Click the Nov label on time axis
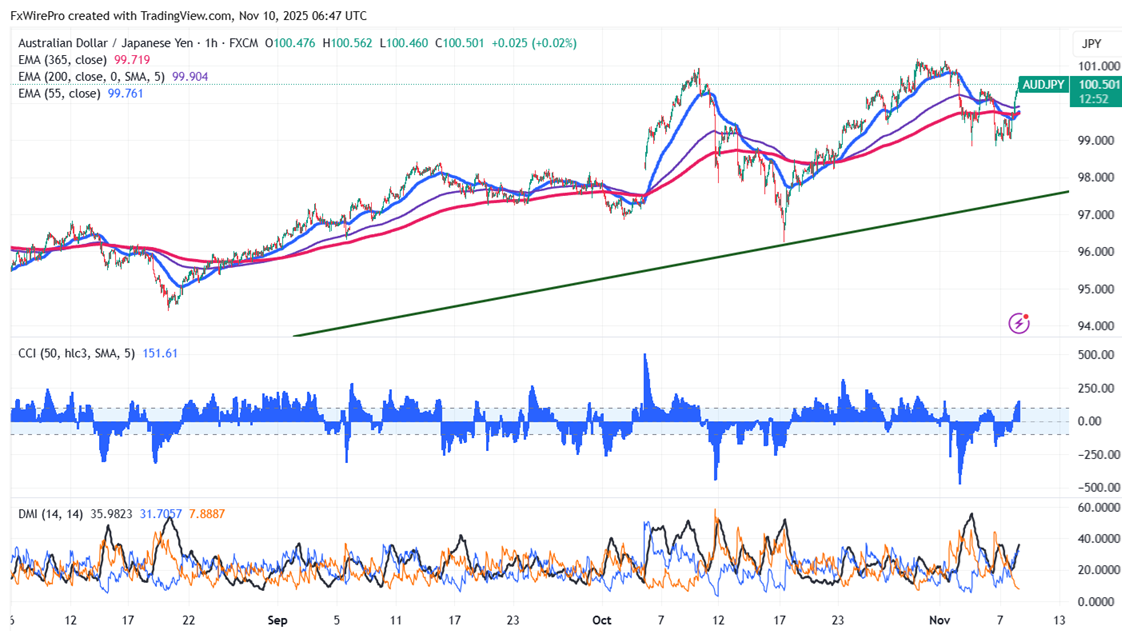The width and height of the screenshot is (1122, 631). point(939,620)
